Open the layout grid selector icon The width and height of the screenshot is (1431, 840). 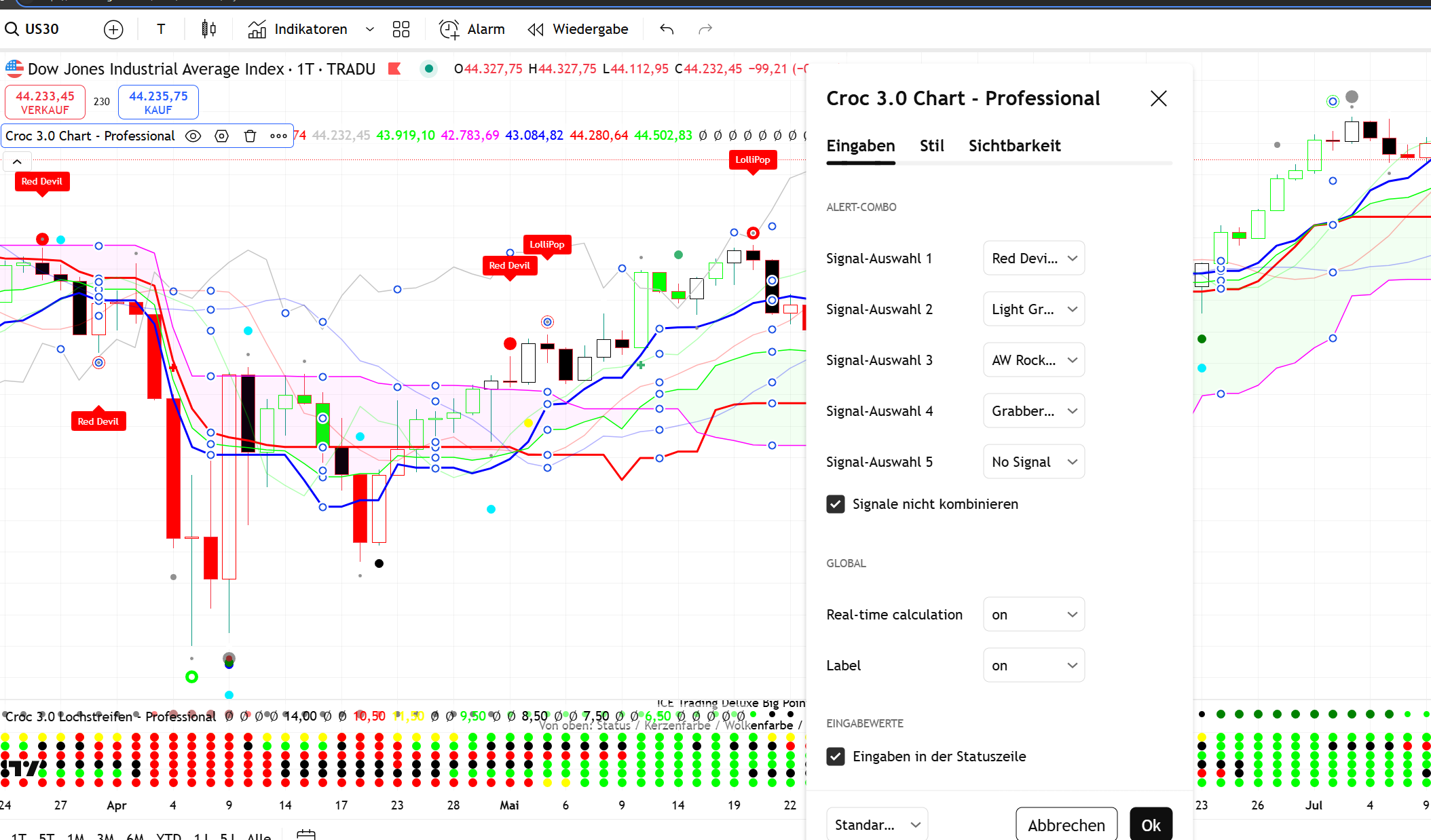click(401, 29)
